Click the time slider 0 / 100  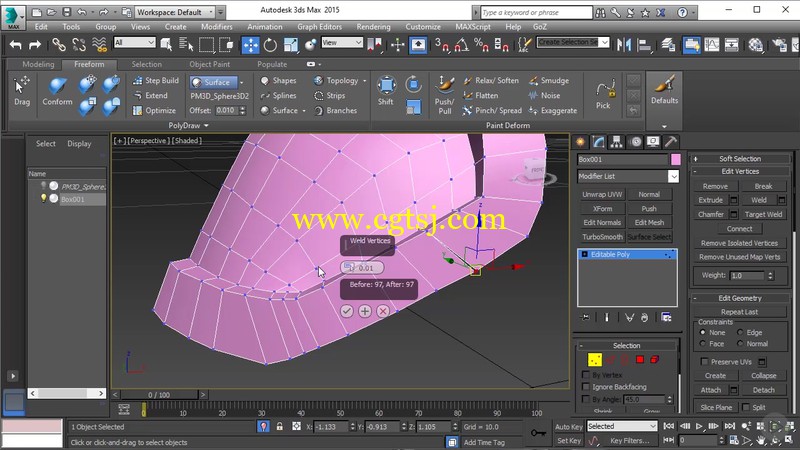159,394
